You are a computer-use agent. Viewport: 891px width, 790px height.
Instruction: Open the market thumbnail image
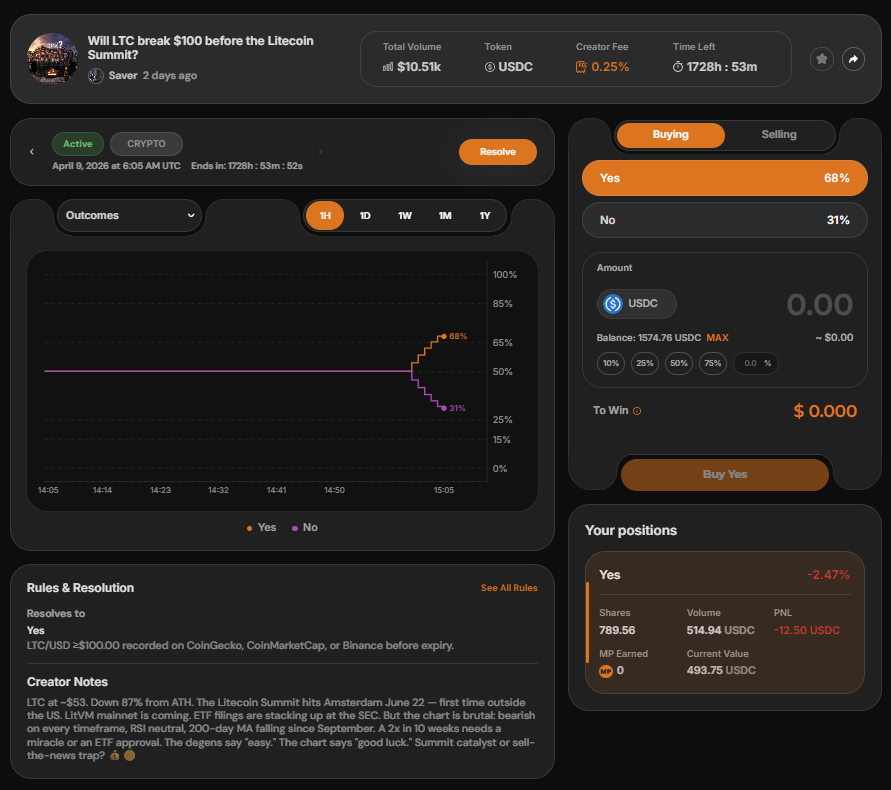(x=52, y=58)
